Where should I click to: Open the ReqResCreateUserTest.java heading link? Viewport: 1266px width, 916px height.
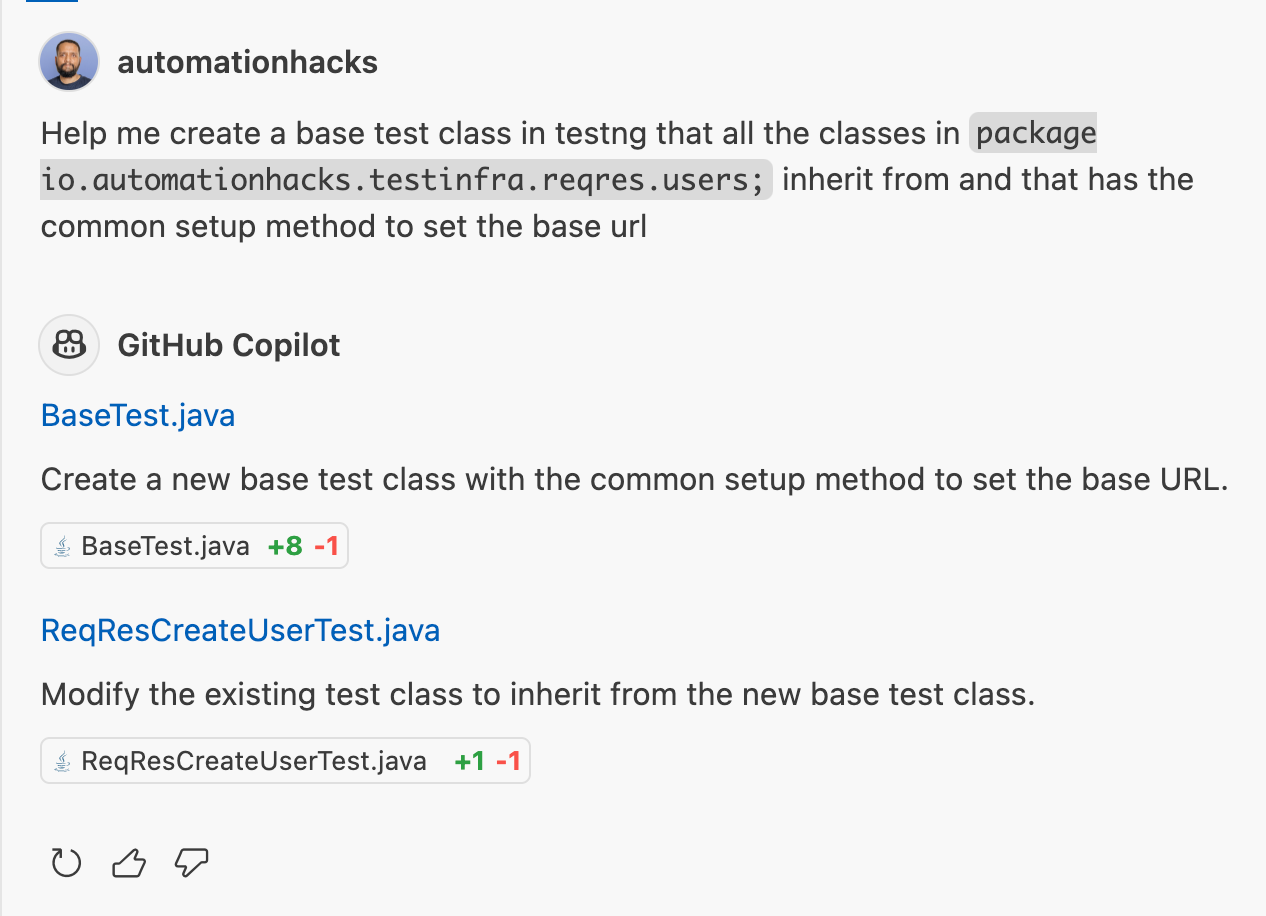pyautogui.click(x=240, y=630)
